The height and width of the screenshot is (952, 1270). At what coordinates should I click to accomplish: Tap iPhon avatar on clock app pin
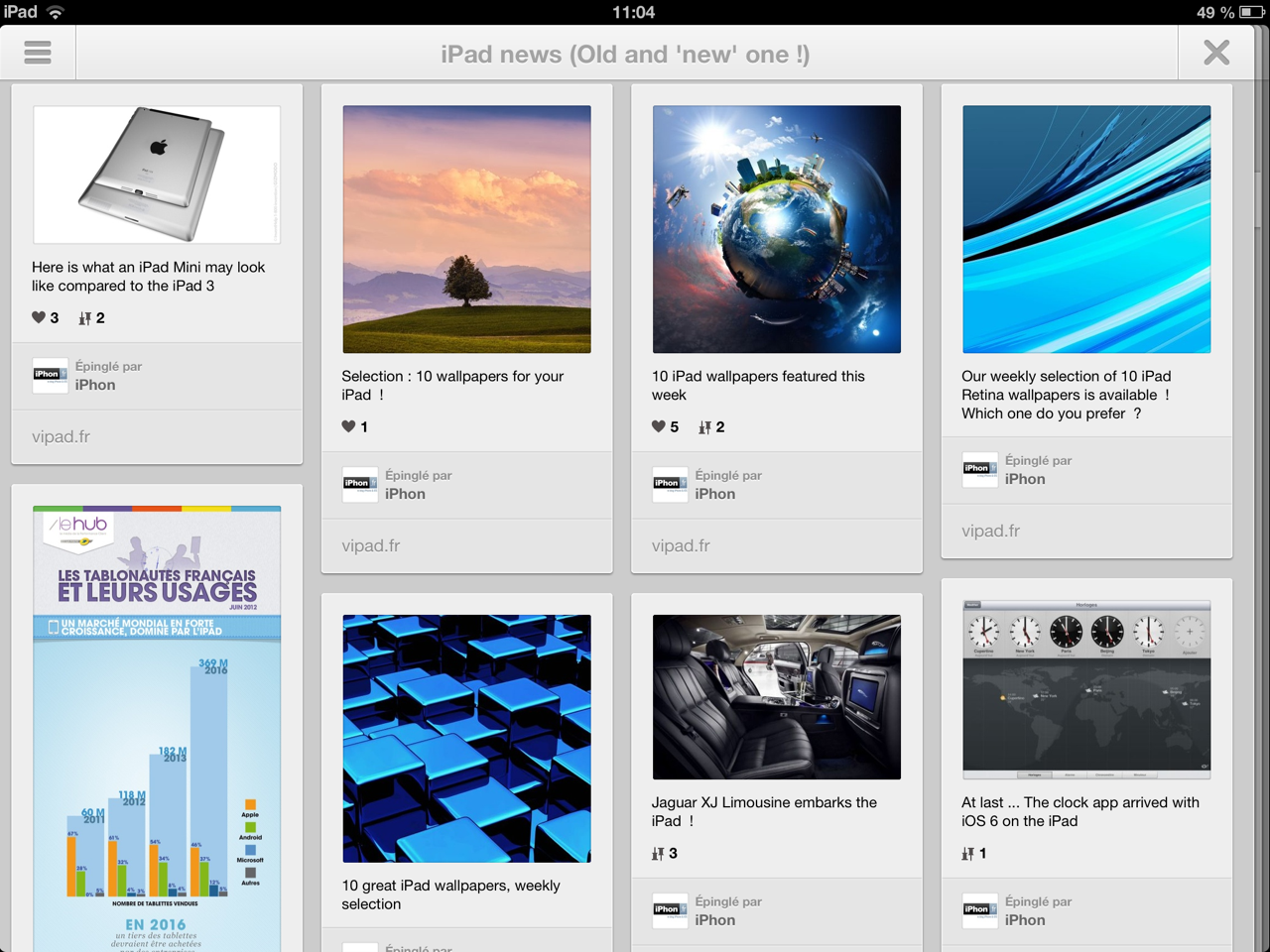[x=980, y=911]
